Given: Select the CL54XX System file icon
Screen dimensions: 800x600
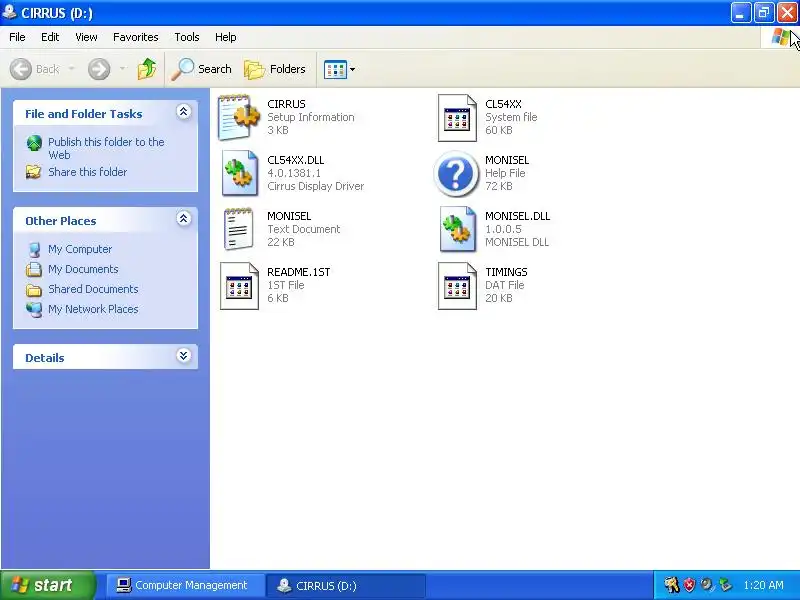Looking at the screenshot, I should coord(457,117).
